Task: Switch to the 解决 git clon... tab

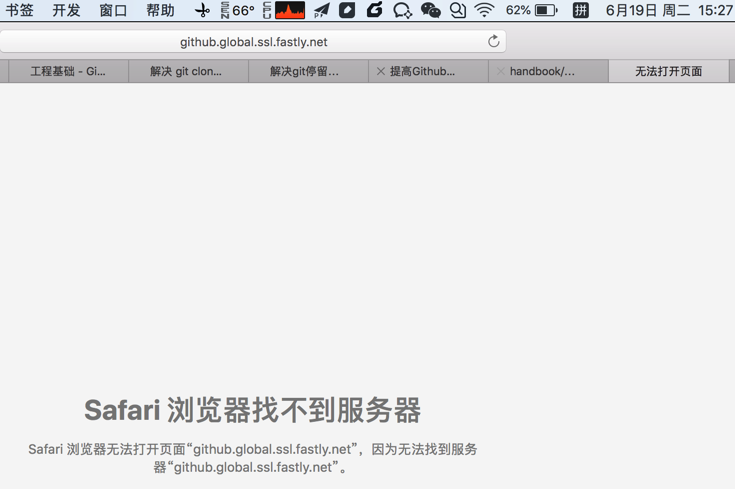Action: click(188, 71)
